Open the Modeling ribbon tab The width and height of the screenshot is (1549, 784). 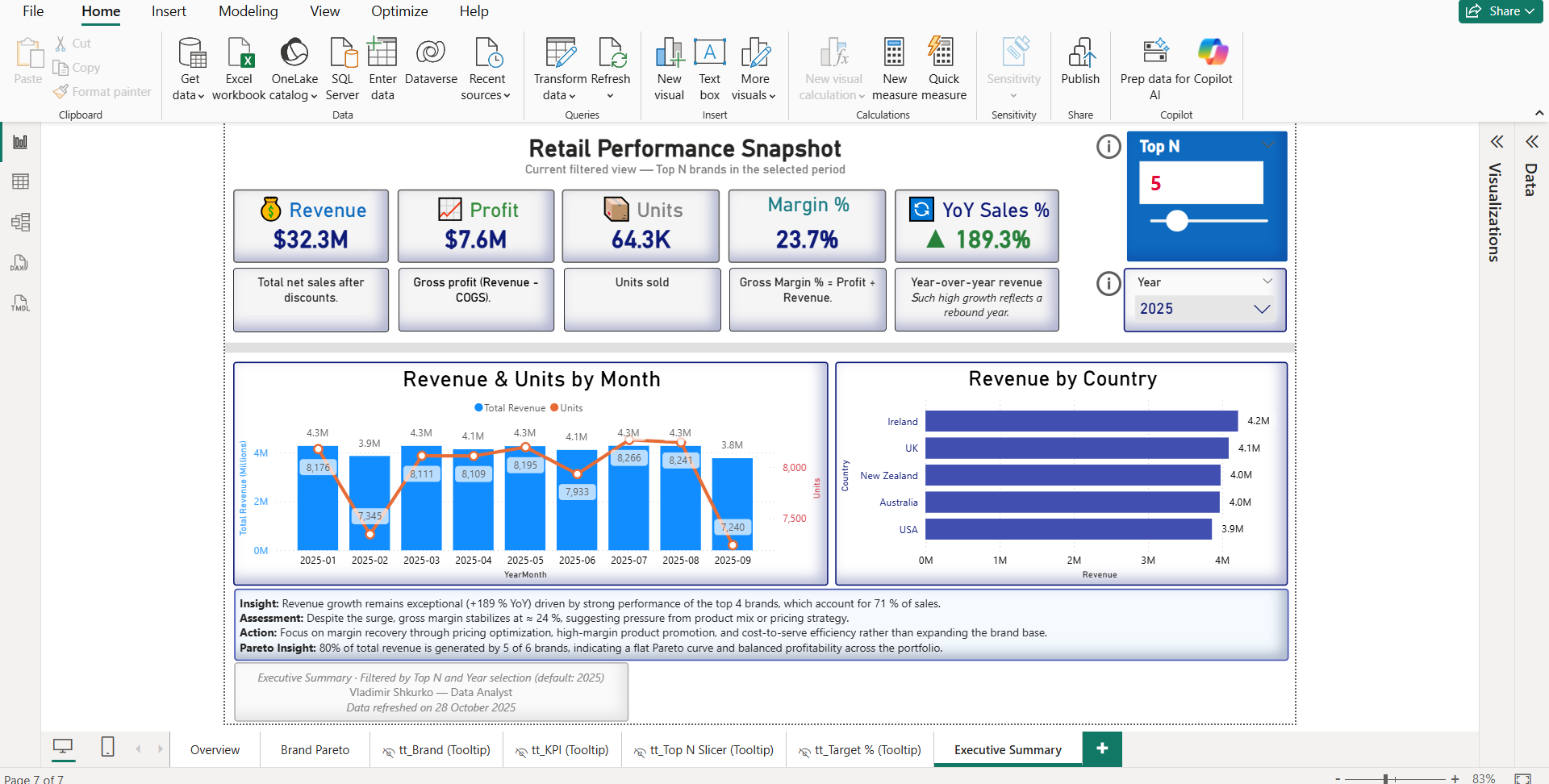coord(248,11)
